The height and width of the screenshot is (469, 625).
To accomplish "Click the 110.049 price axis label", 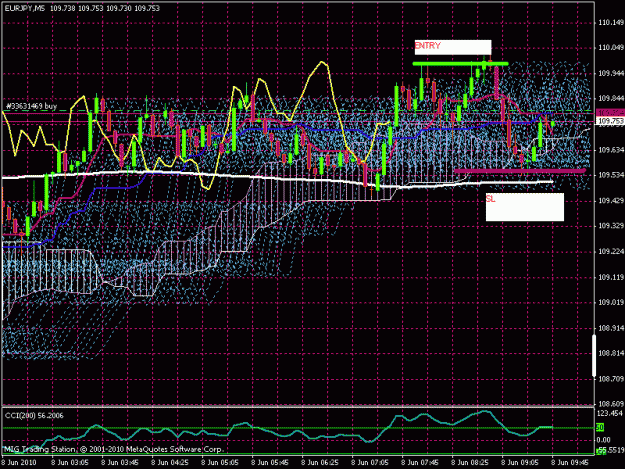I will [611, 48].
